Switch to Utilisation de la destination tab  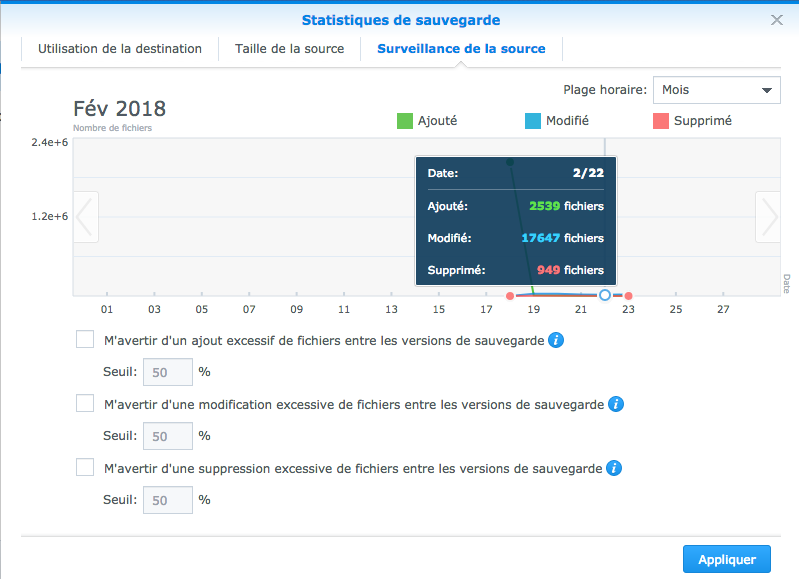(120, 49)
